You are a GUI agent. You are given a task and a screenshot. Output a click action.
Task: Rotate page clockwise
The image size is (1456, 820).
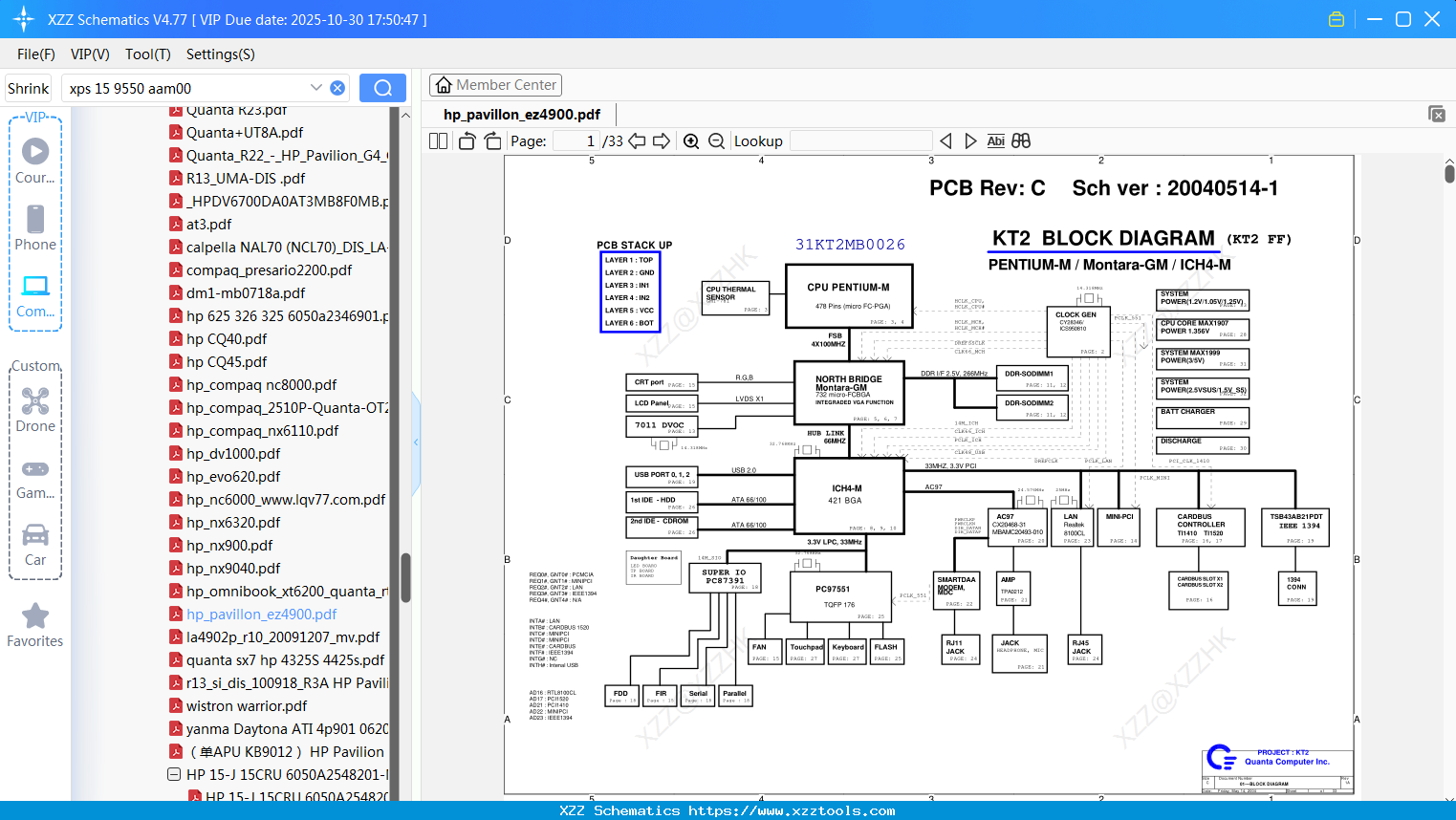click(x=492, y=140)
